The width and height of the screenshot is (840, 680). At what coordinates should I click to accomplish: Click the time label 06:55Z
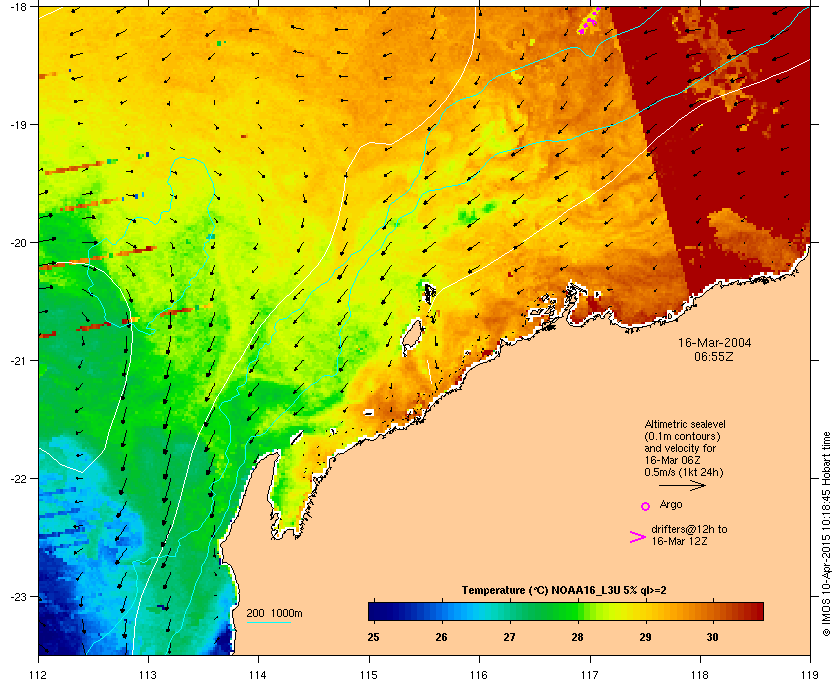tap(714, 356)
